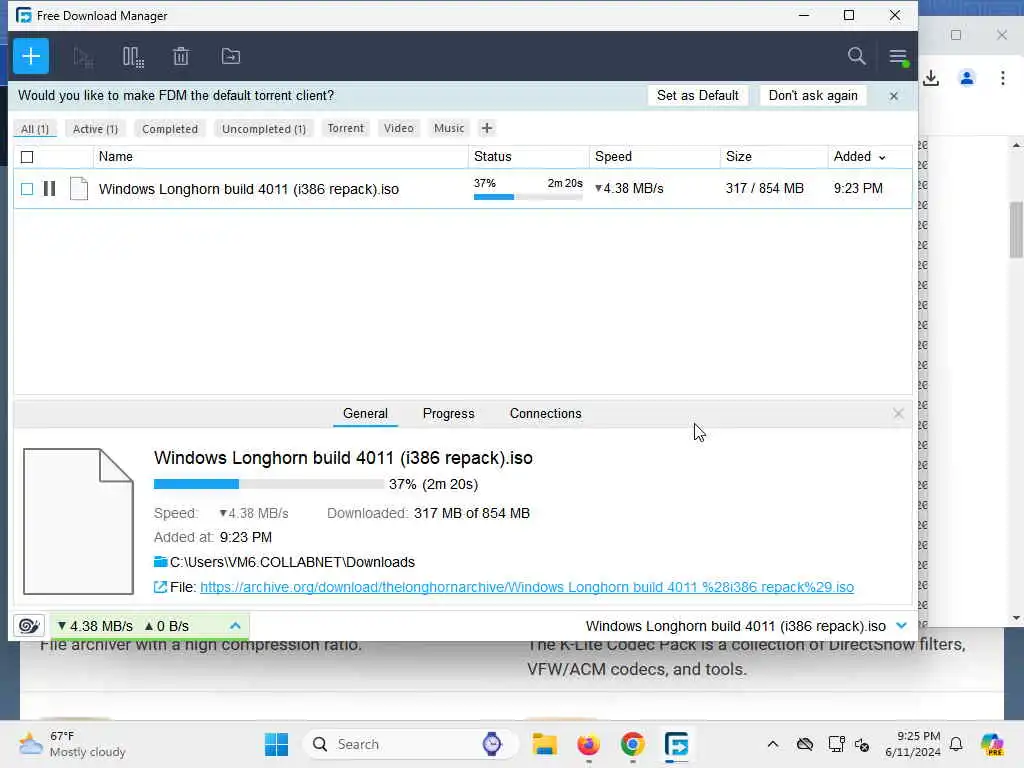Add a new filter tag with plus
The width and height of the screenshot is (1024, 768).
(x=487, y=128)
